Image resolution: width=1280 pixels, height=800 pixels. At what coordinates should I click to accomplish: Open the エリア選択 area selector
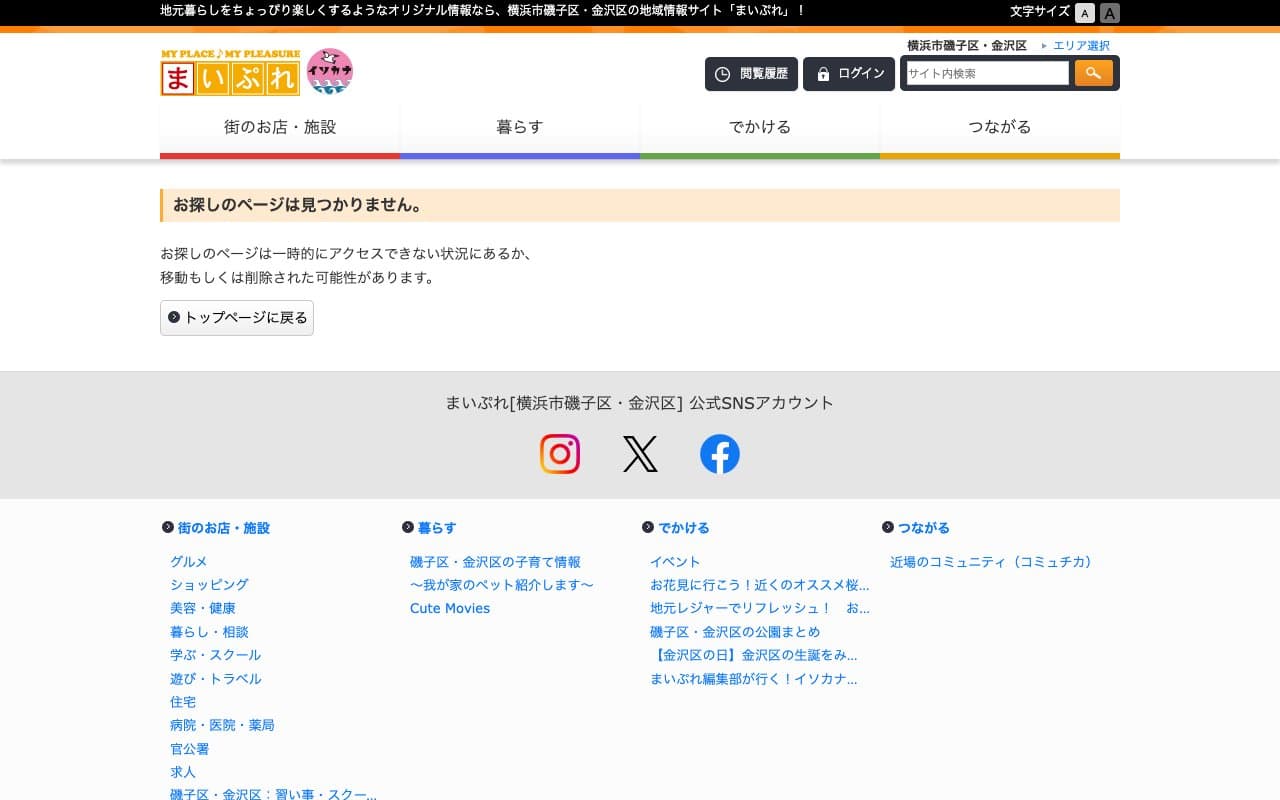click(1081, 45)
